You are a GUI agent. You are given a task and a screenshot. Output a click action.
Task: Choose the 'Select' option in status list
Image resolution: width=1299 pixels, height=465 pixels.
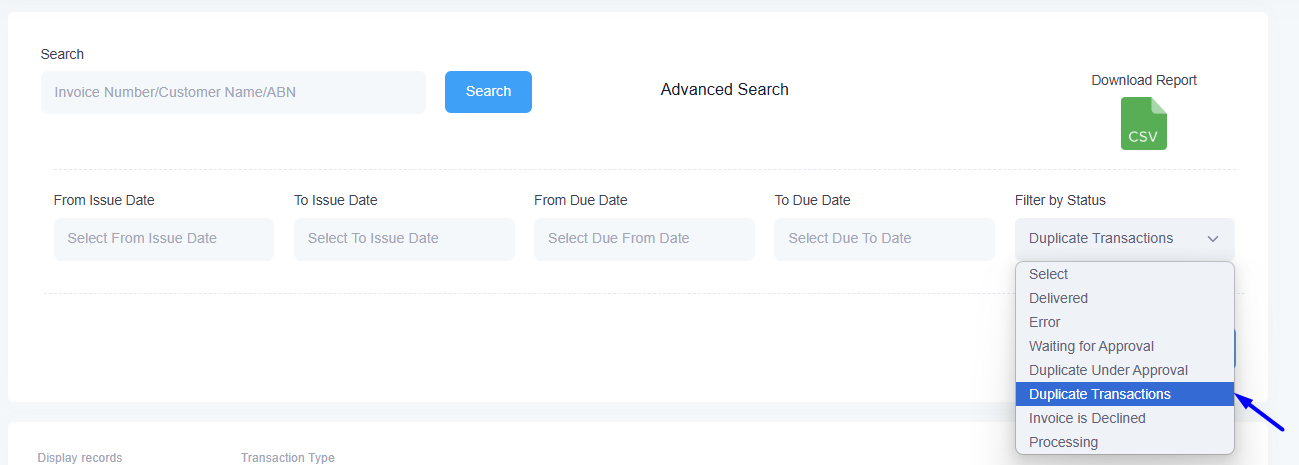tap(1048, 274)
